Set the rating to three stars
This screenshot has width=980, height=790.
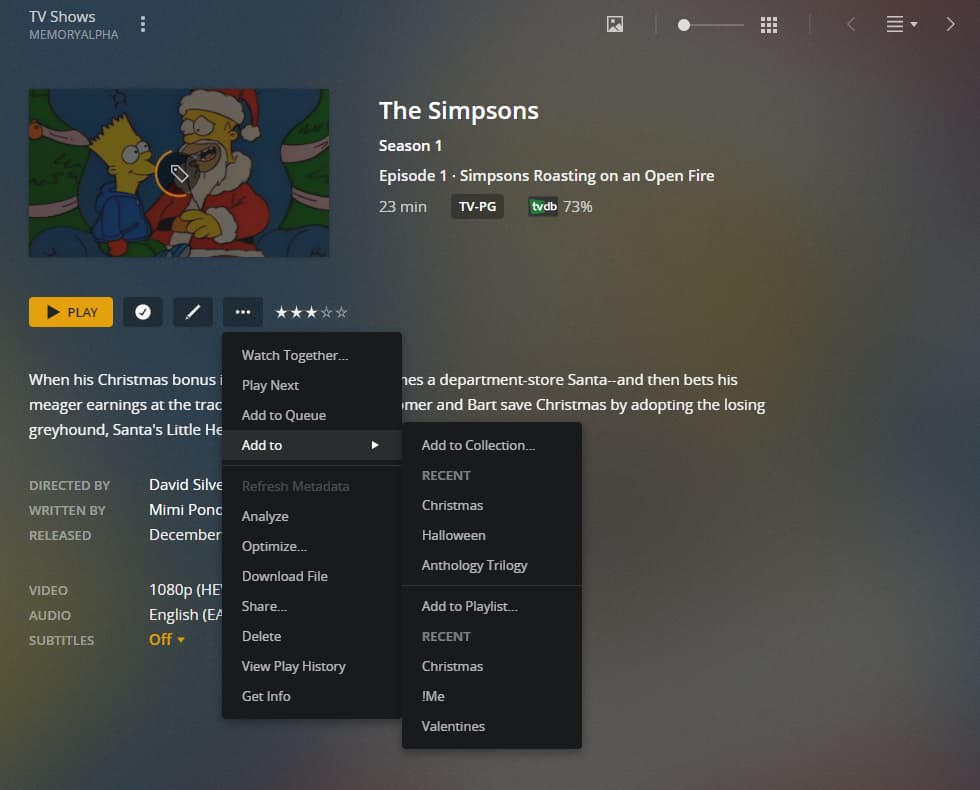click(x=311, y=312)
